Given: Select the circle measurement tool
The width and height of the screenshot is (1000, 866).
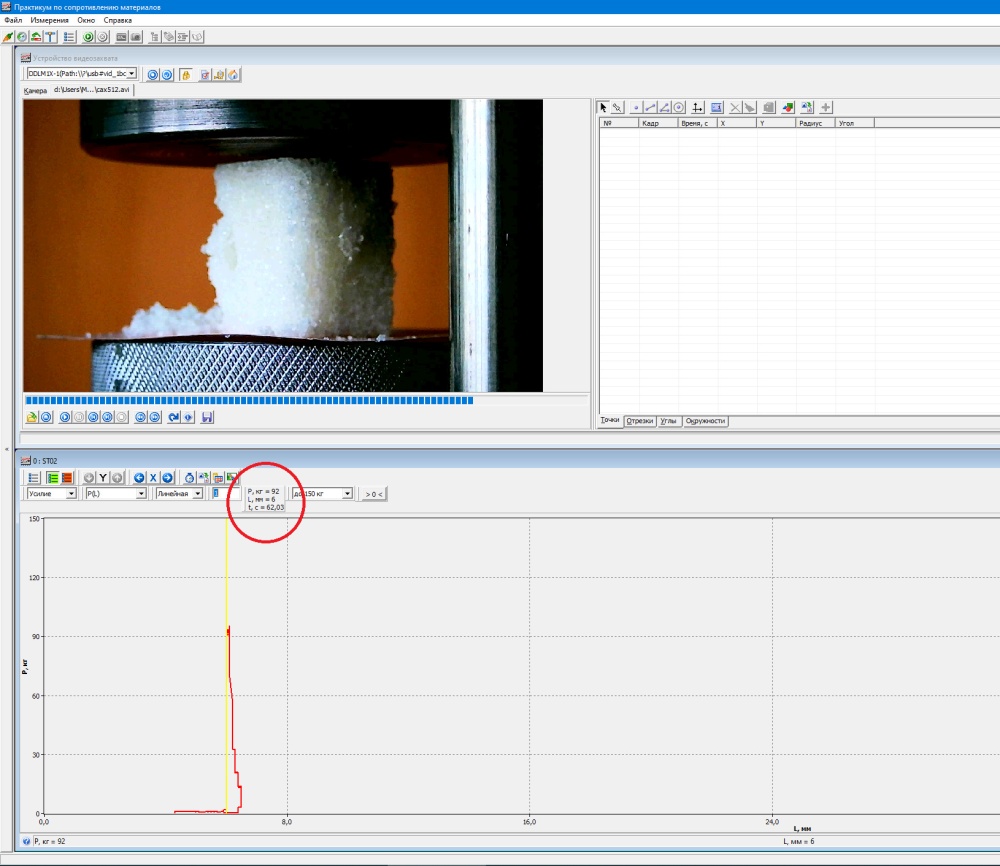Looking at the screenshot, I should [679, 107].
